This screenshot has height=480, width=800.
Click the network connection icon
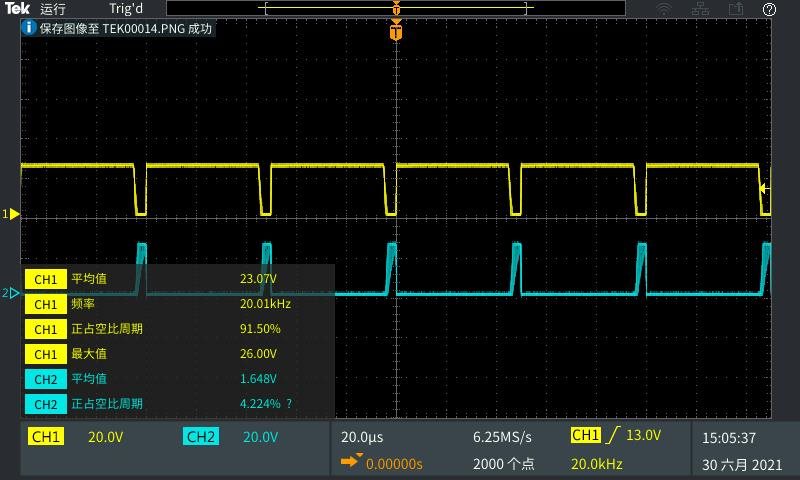tap(700, 9)
